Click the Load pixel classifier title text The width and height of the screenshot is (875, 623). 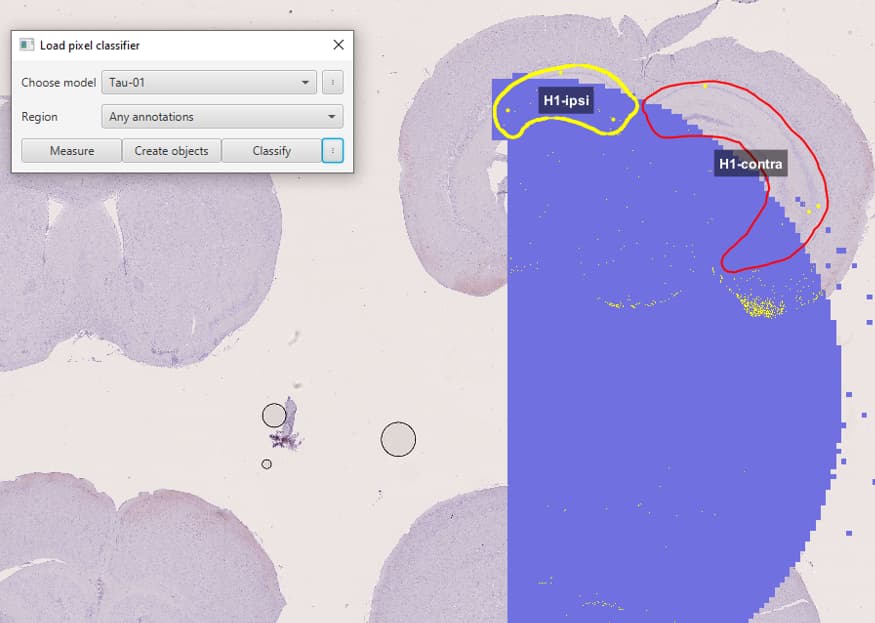[87, 44]
